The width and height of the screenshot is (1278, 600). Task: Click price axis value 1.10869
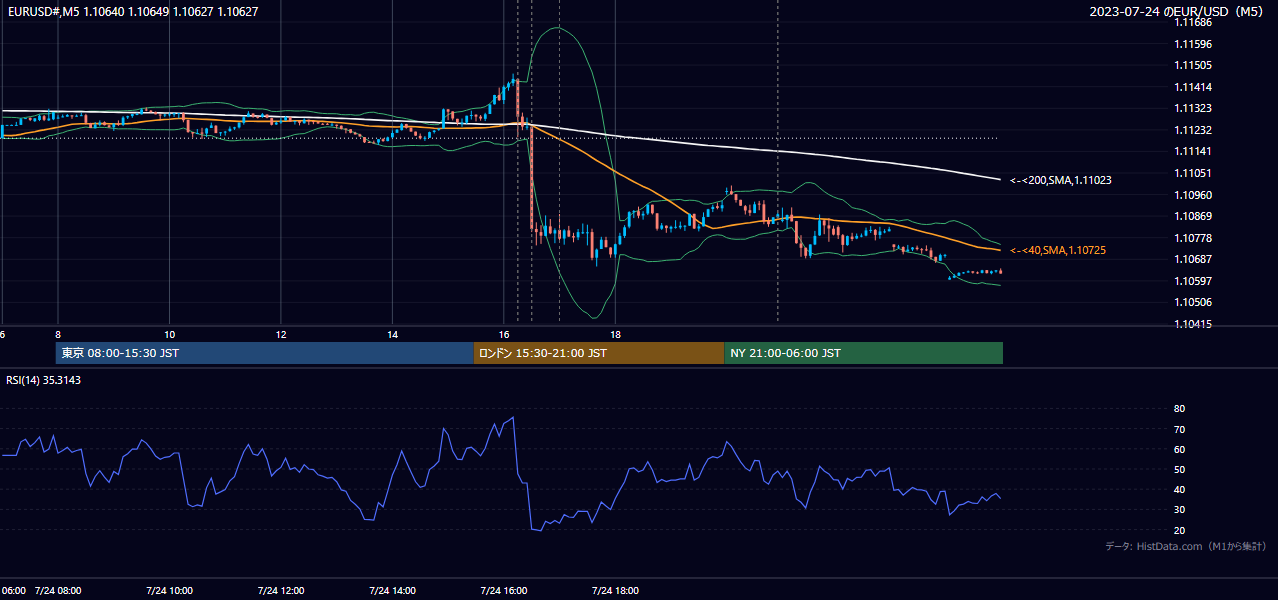pyautogui.click(x=1192, y=216)
